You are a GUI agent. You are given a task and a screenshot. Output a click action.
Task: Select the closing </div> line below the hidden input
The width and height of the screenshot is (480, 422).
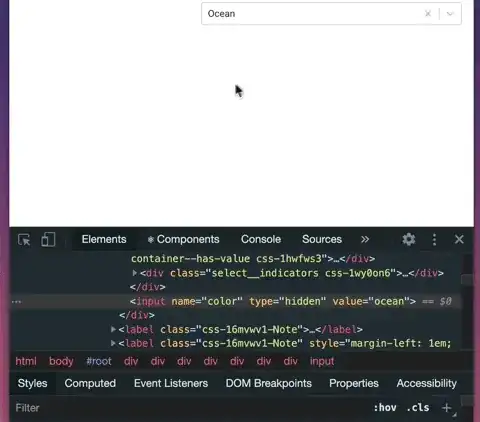tap(137, 315)
